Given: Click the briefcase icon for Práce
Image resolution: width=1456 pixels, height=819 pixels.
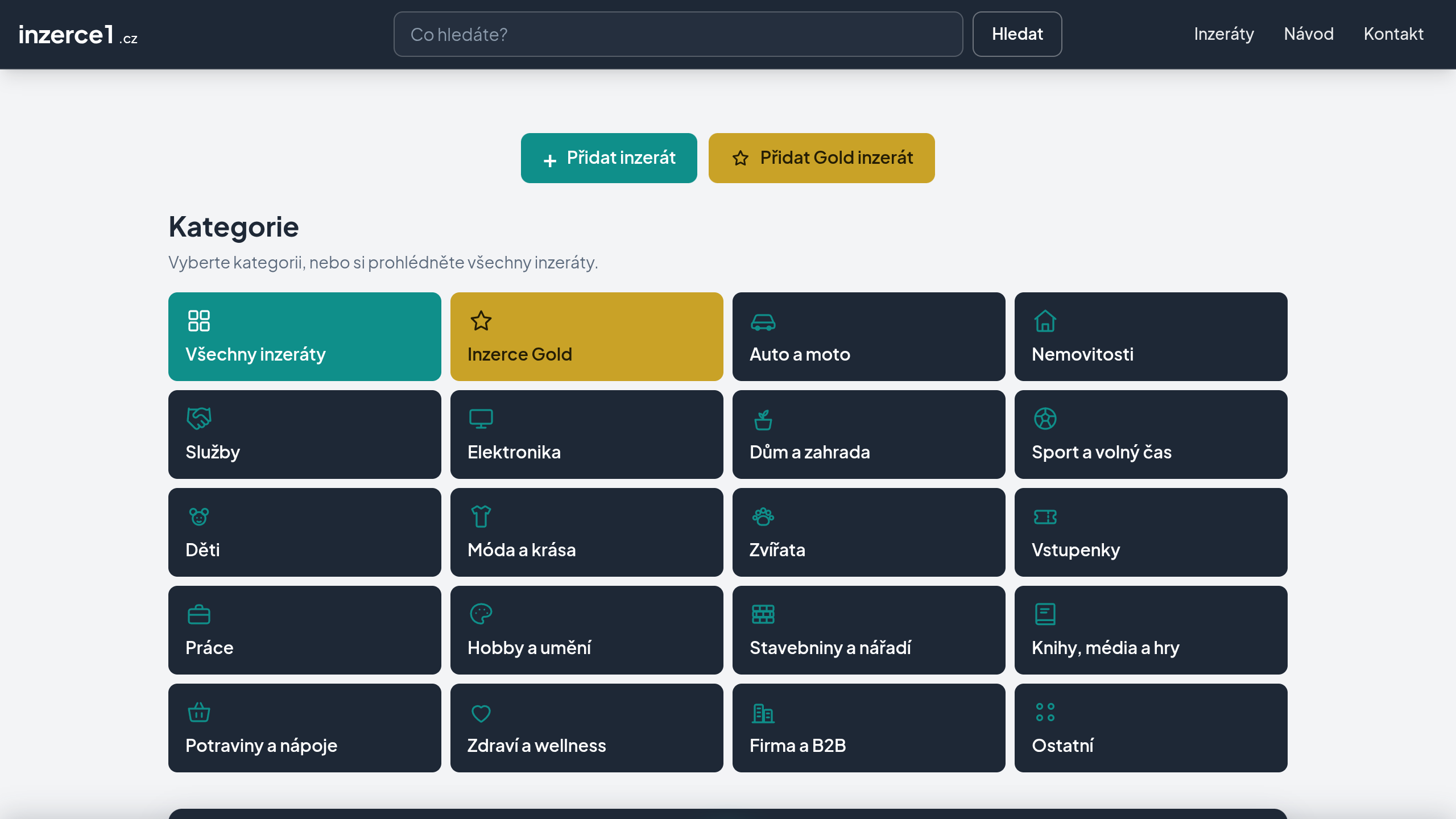Looking at the screenshot, I should (x=199, y=614).
